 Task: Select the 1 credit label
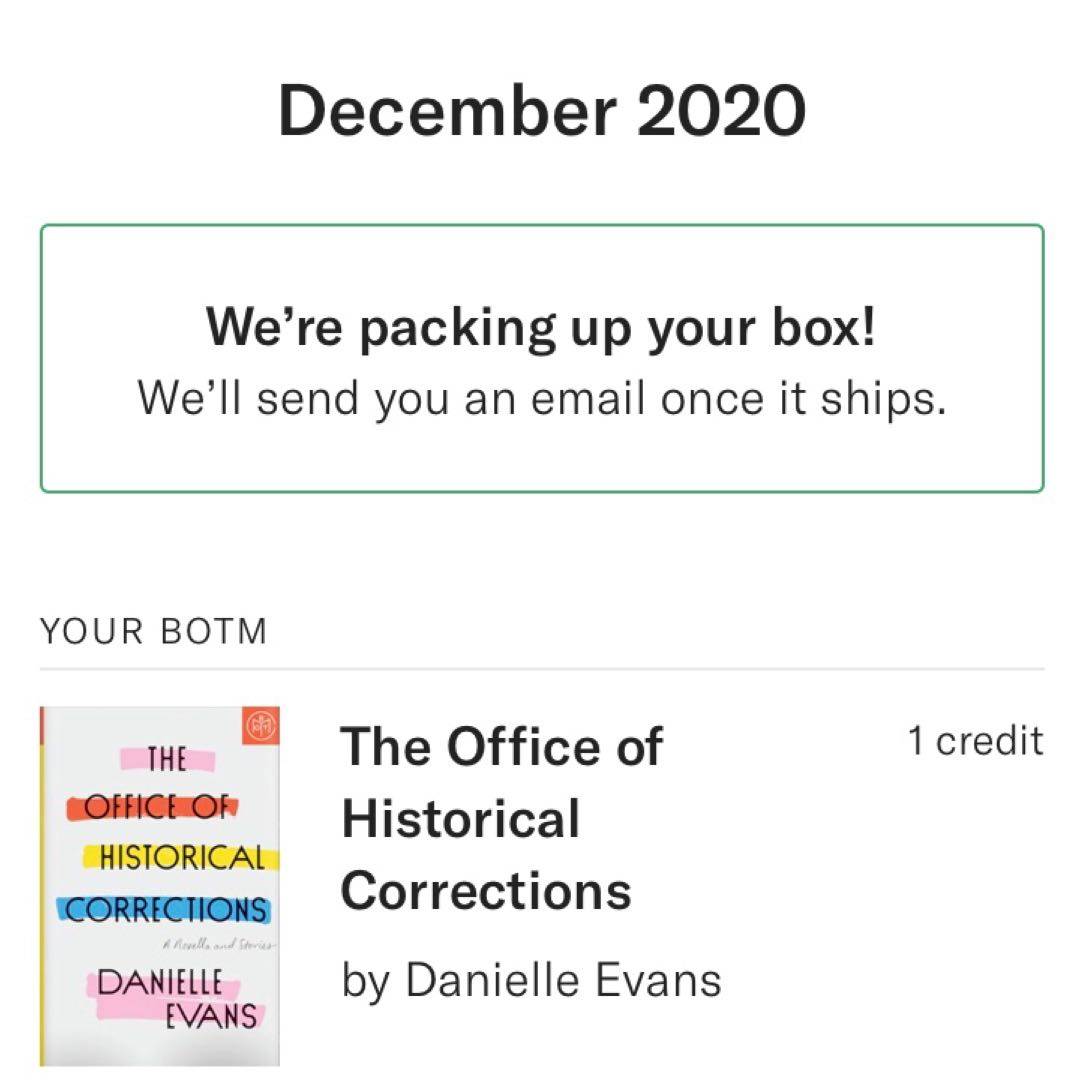point(975,742)
